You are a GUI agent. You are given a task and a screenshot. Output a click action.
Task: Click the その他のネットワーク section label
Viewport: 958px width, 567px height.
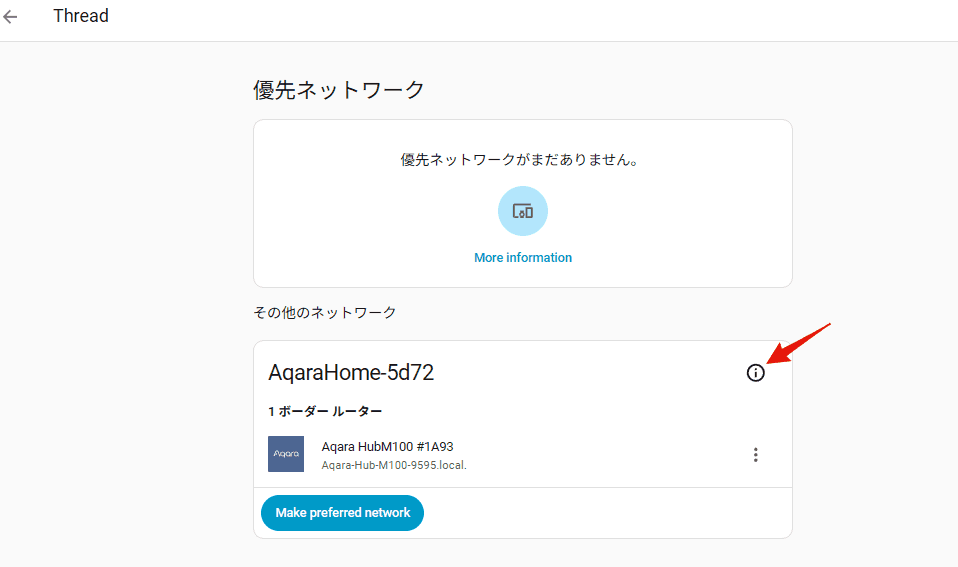[324, 312]
